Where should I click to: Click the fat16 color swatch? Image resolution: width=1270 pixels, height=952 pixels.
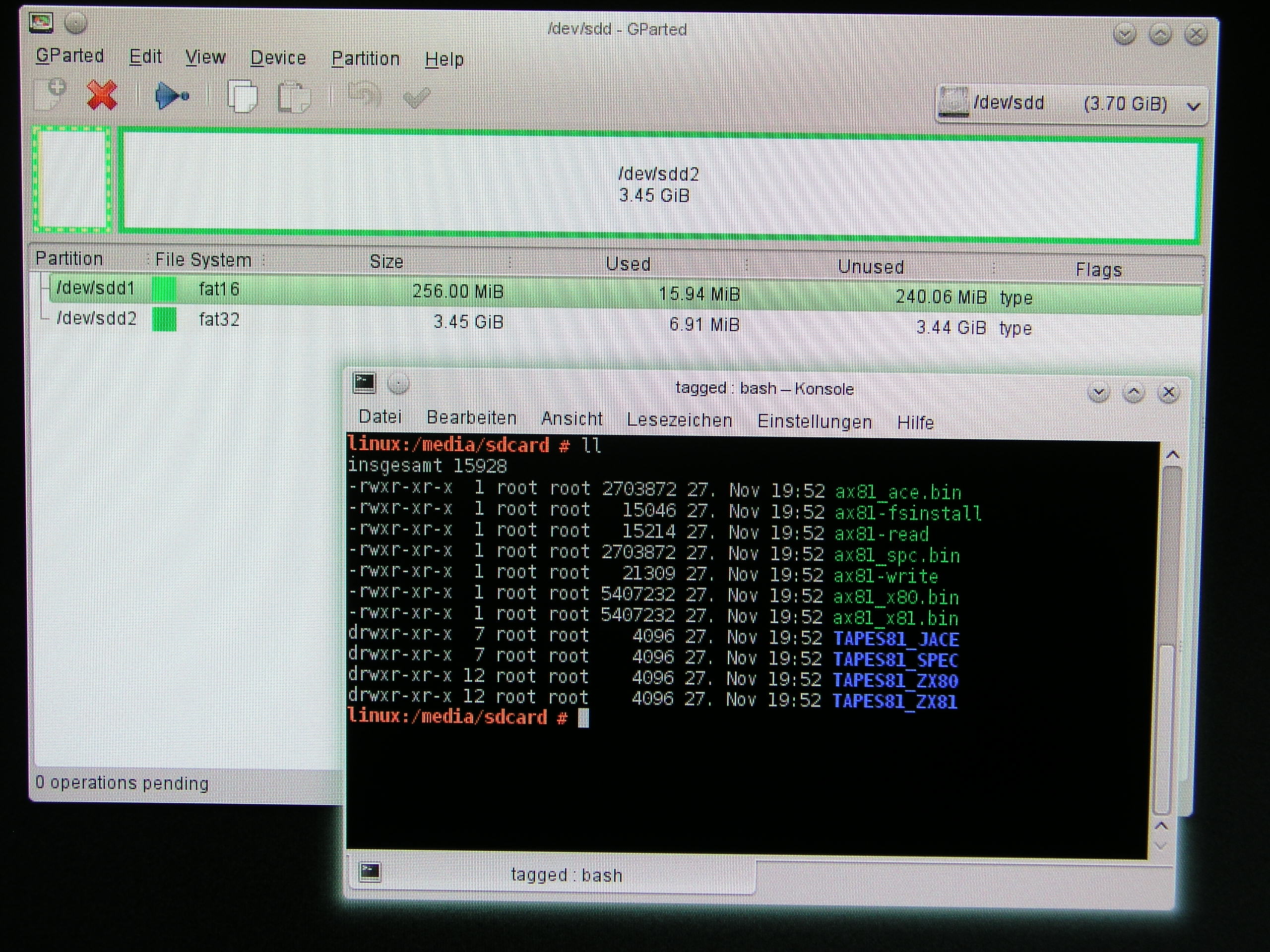click(164, 289)
